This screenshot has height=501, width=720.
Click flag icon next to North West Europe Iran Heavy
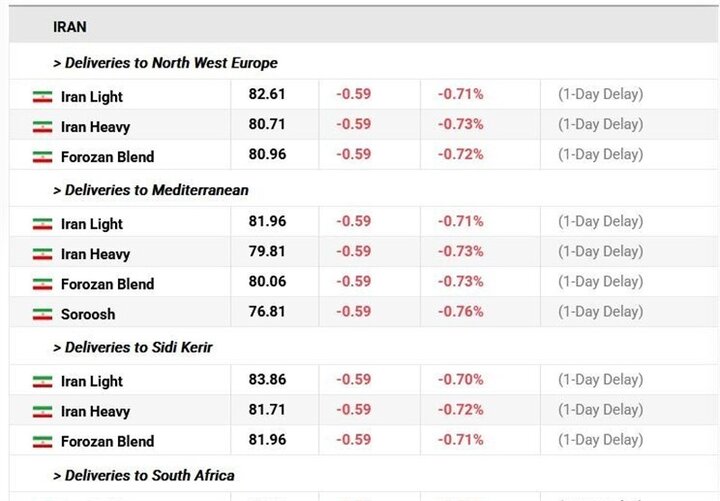point(42,127)
